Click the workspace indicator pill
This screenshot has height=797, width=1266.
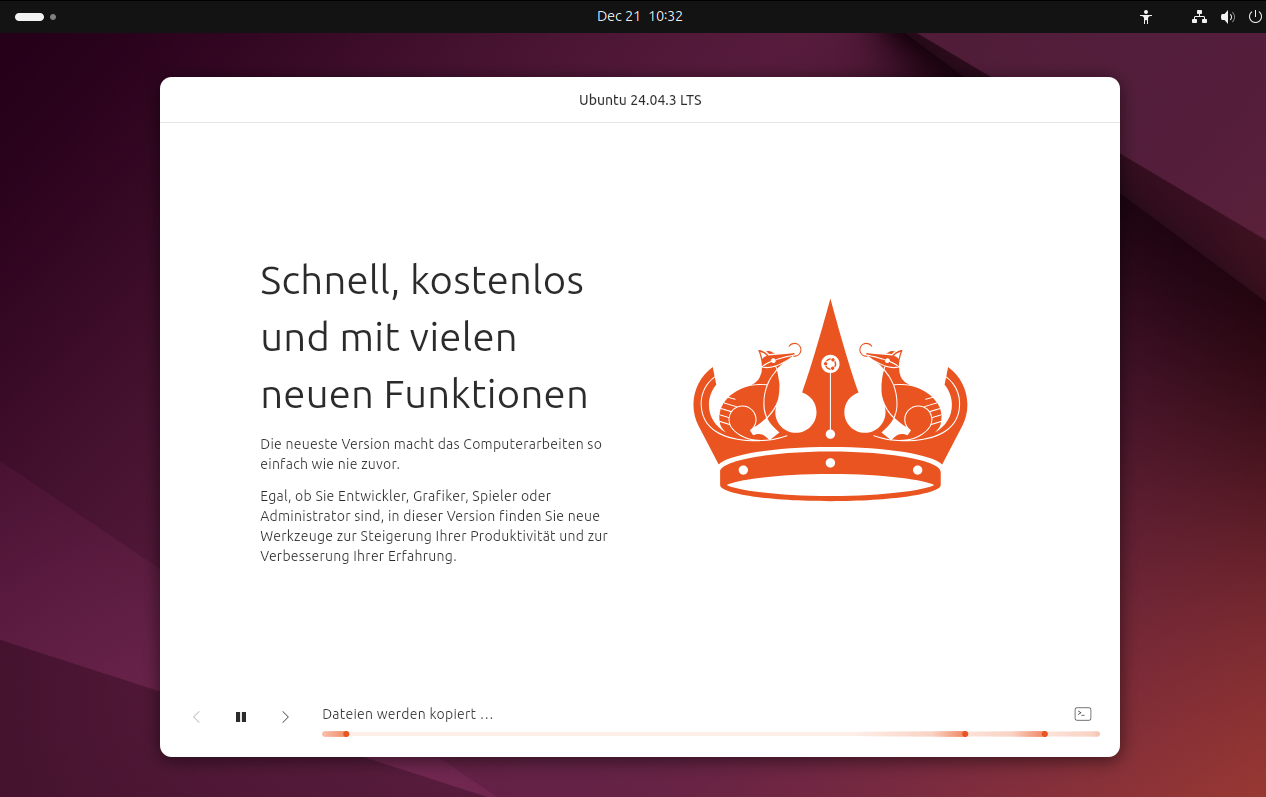coord(27,17)
